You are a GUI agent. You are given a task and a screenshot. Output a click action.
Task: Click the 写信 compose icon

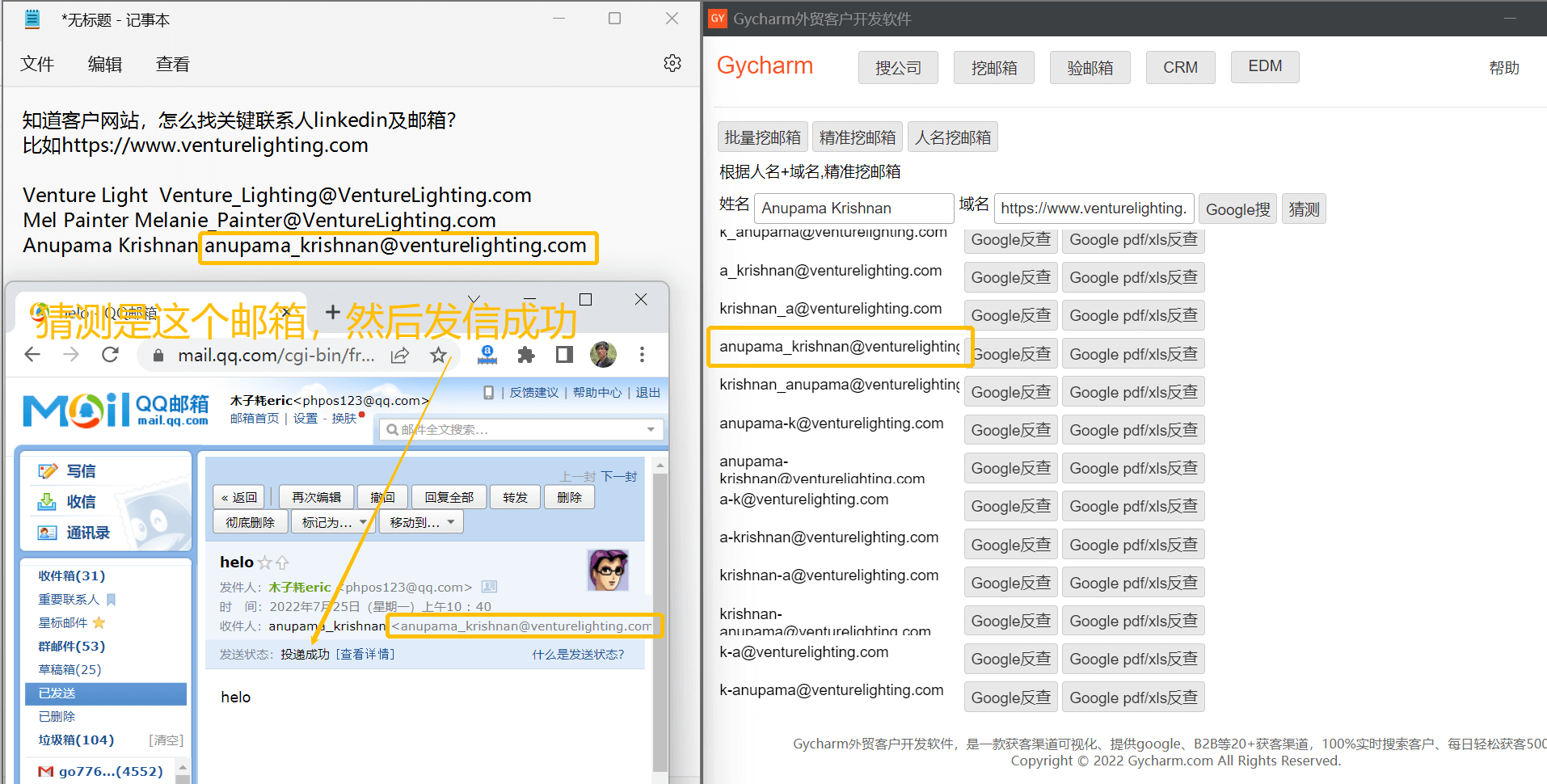(48, 470)
